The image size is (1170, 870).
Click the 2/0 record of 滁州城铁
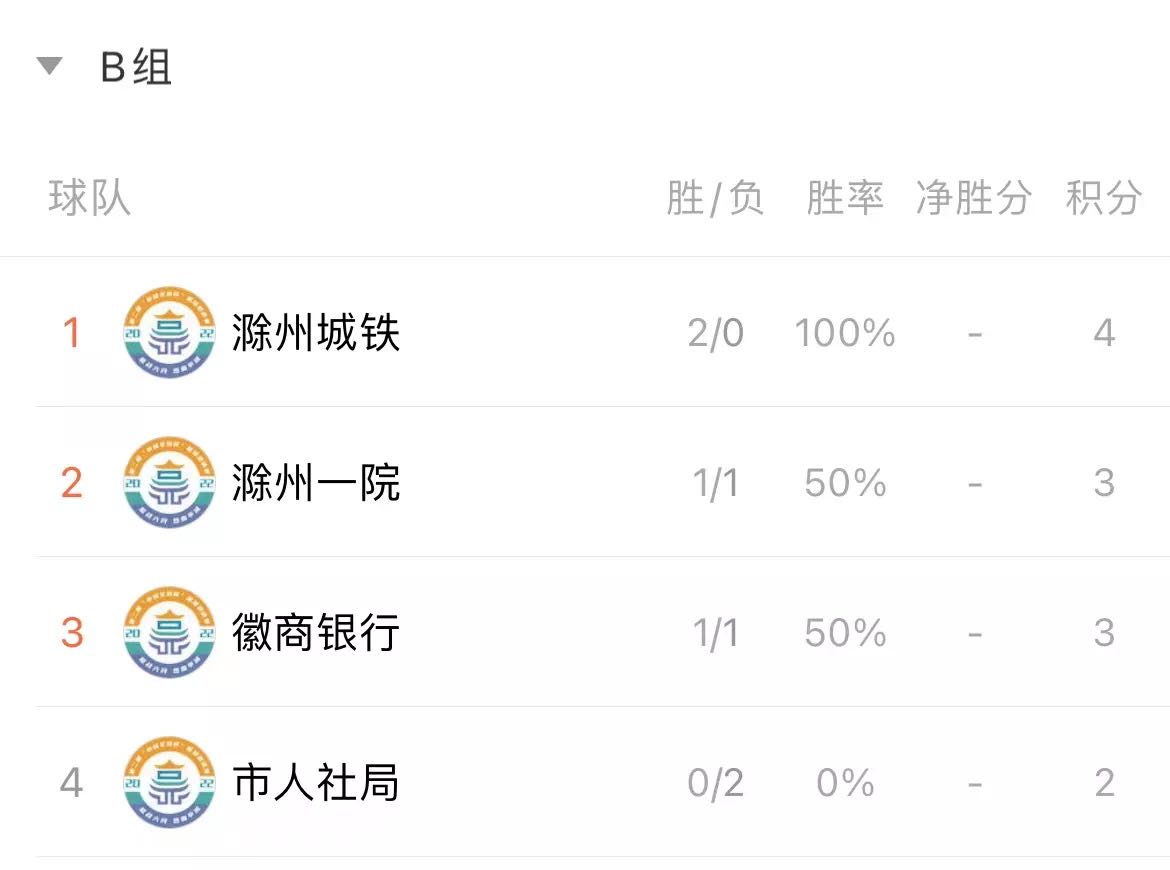[x=716, y=333]
